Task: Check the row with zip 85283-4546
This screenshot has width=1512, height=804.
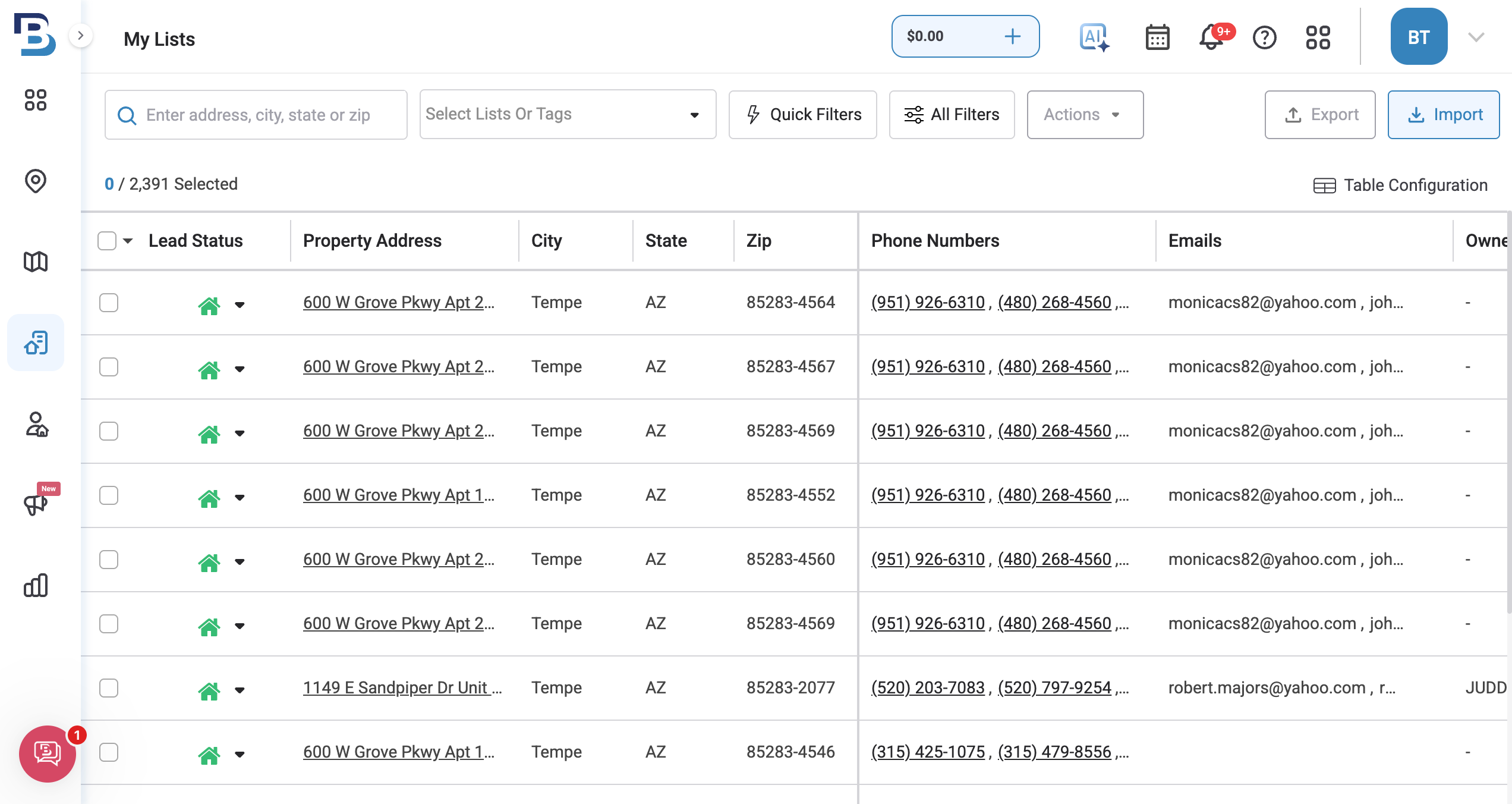Action: (109, 752)
